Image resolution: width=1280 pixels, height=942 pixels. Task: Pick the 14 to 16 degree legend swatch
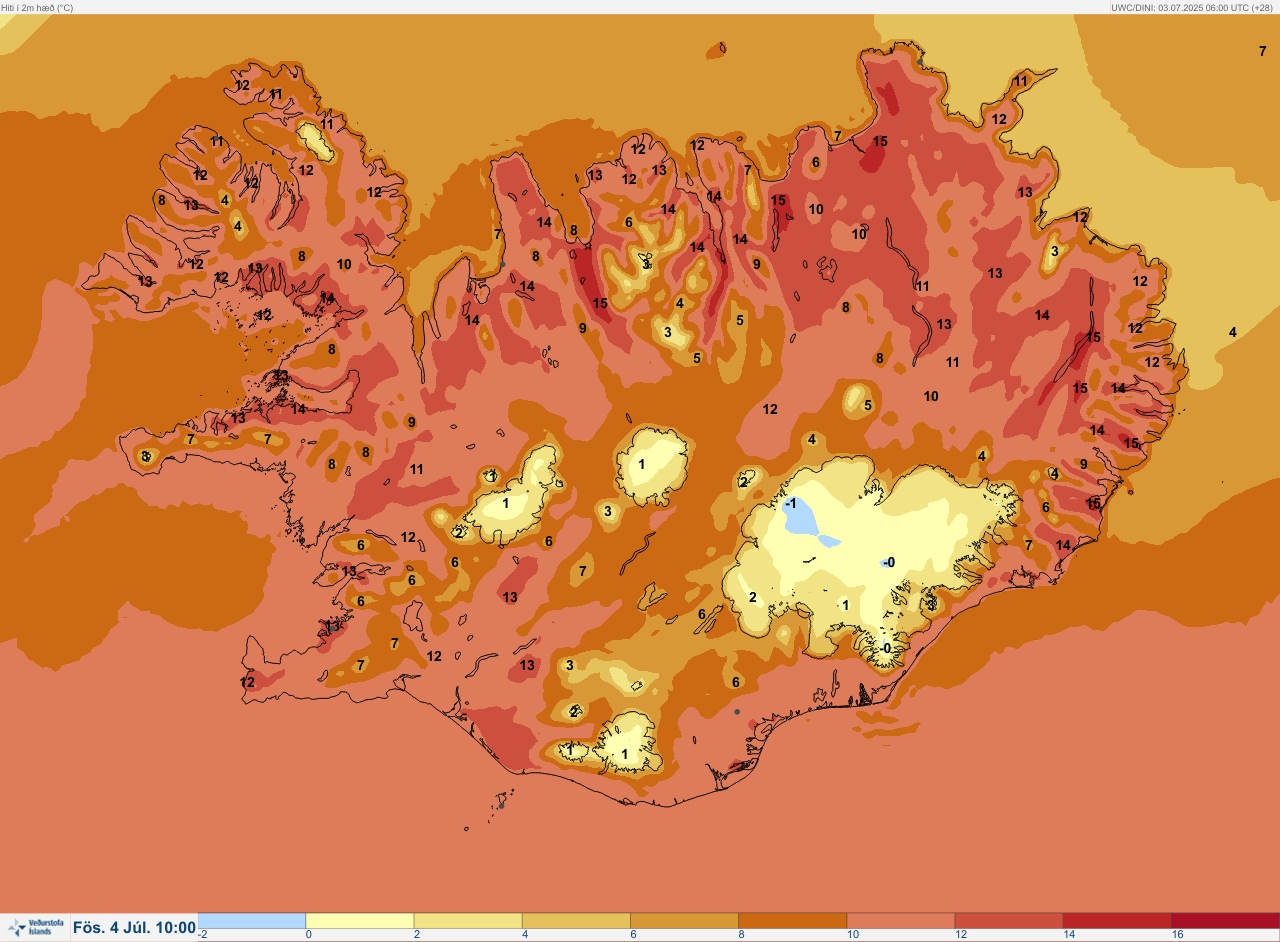[1116, 921]
